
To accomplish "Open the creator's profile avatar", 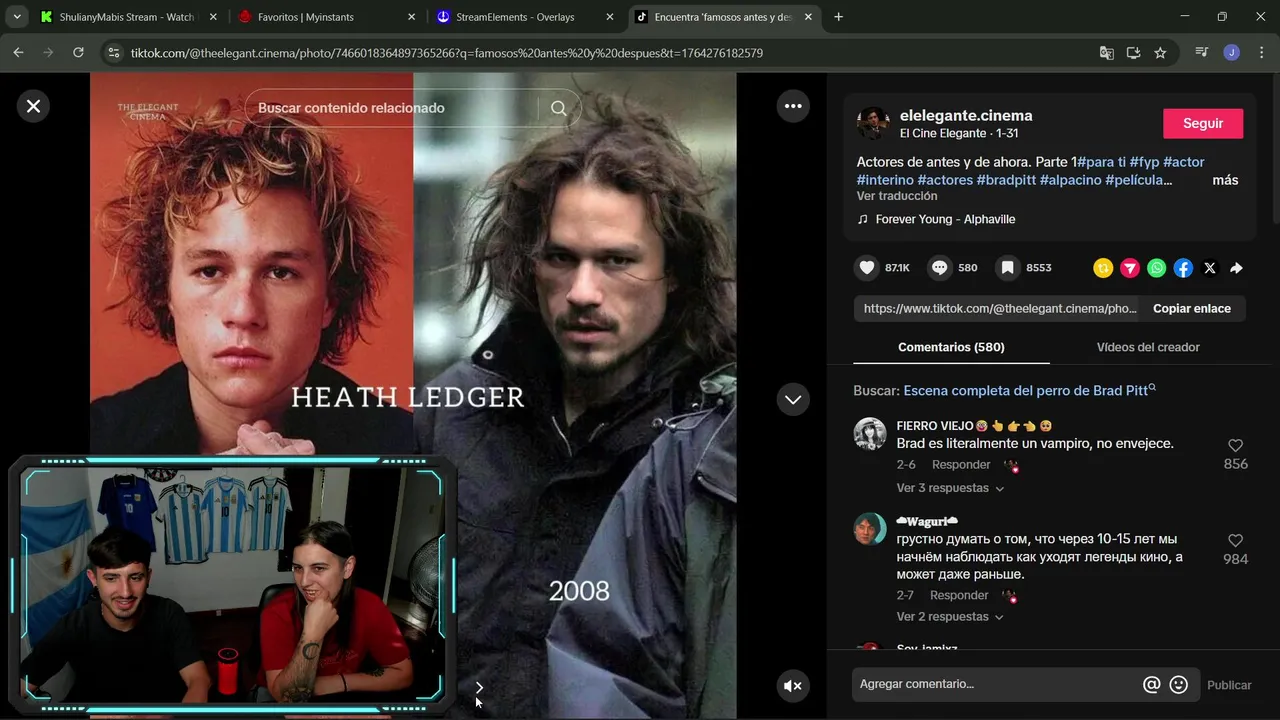I will click(873, 123).
